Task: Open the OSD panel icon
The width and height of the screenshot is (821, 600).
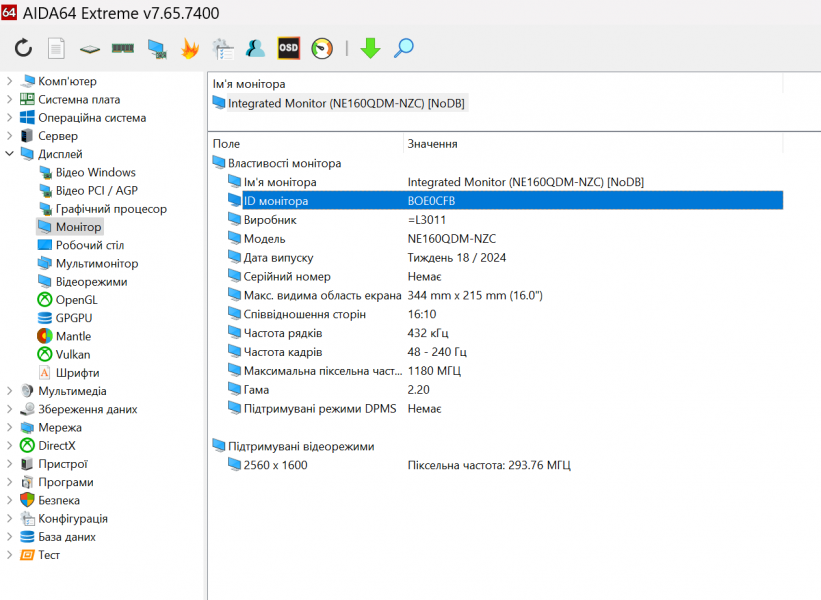Action: [289, 48]
